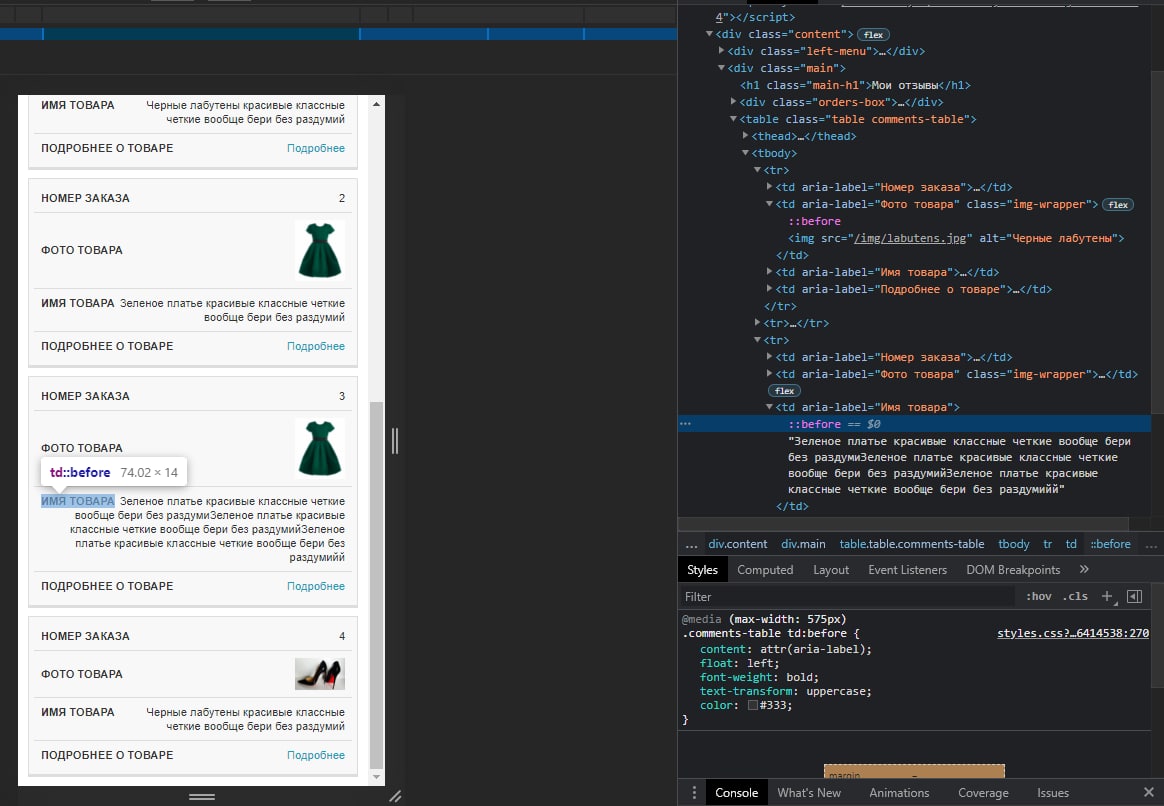Viewport: 1164px width, 806px height.
Task: Switch to the Layout tab
Action: pos(831,569)
